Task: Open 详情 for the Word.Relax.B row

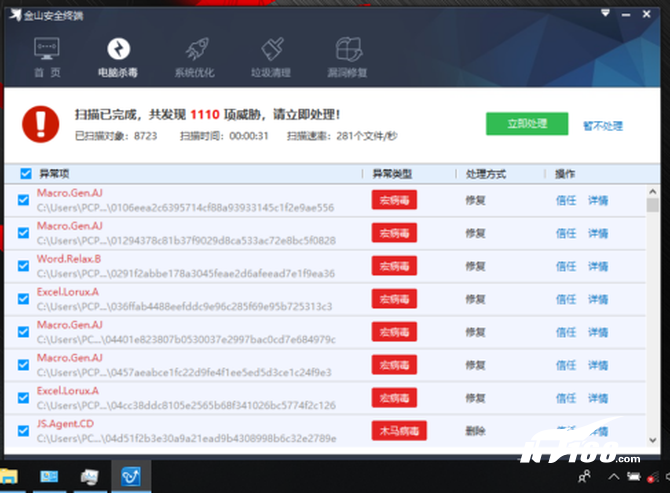Action: click(598, 266)
